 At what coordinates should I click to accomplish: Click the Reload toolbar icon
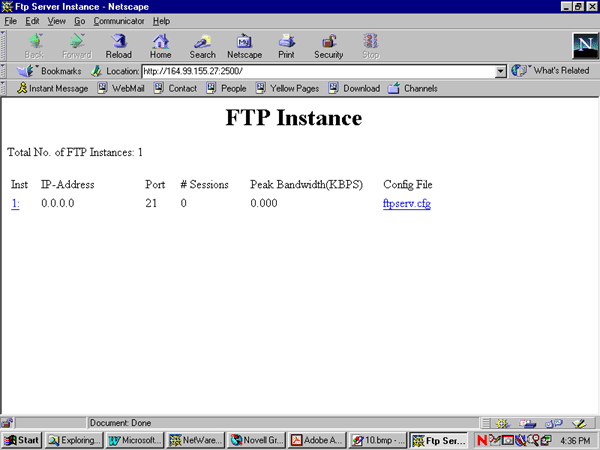point(118,45)
